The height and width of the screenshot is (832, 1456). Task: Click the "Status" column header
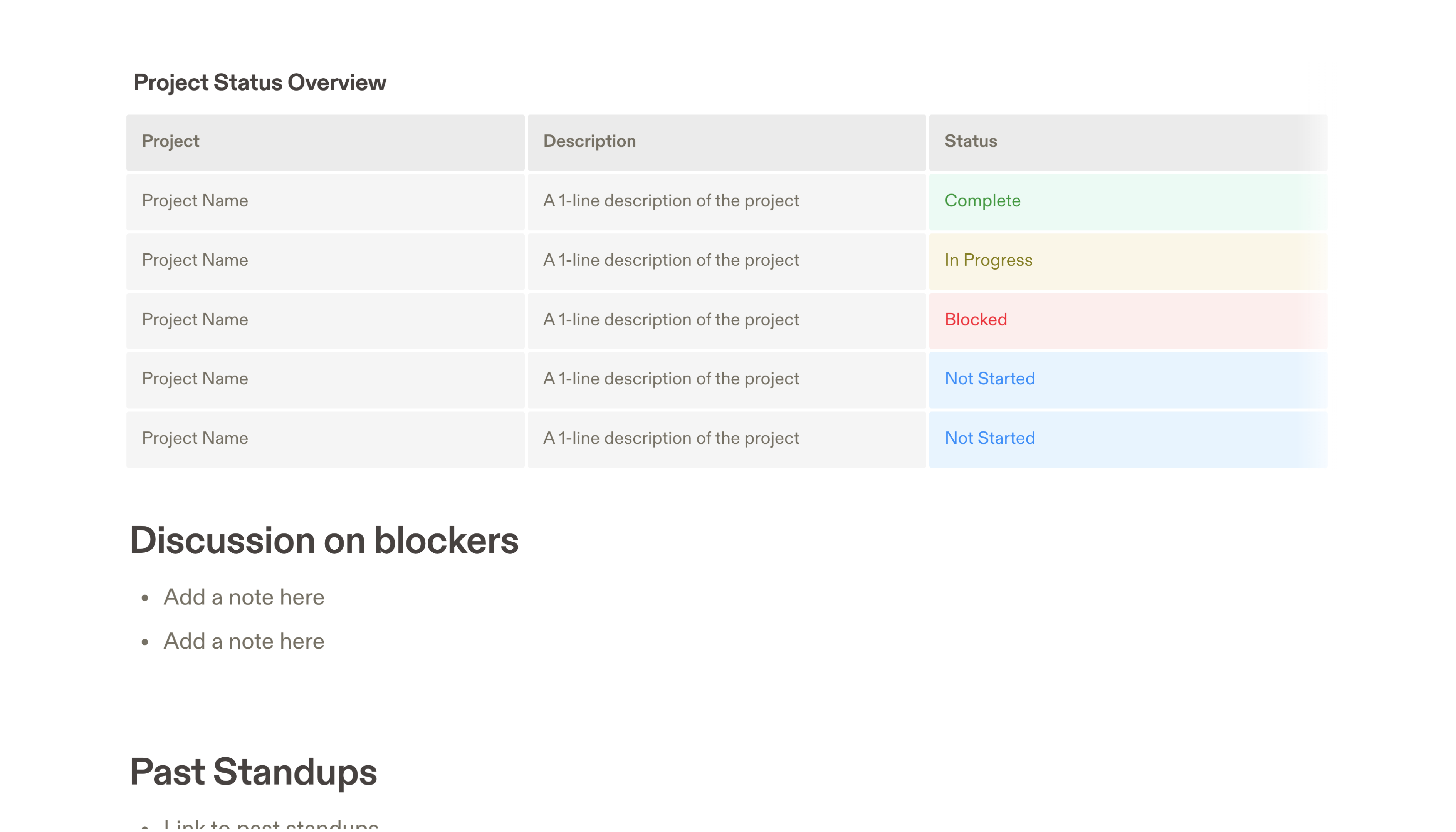click(970, 141)
